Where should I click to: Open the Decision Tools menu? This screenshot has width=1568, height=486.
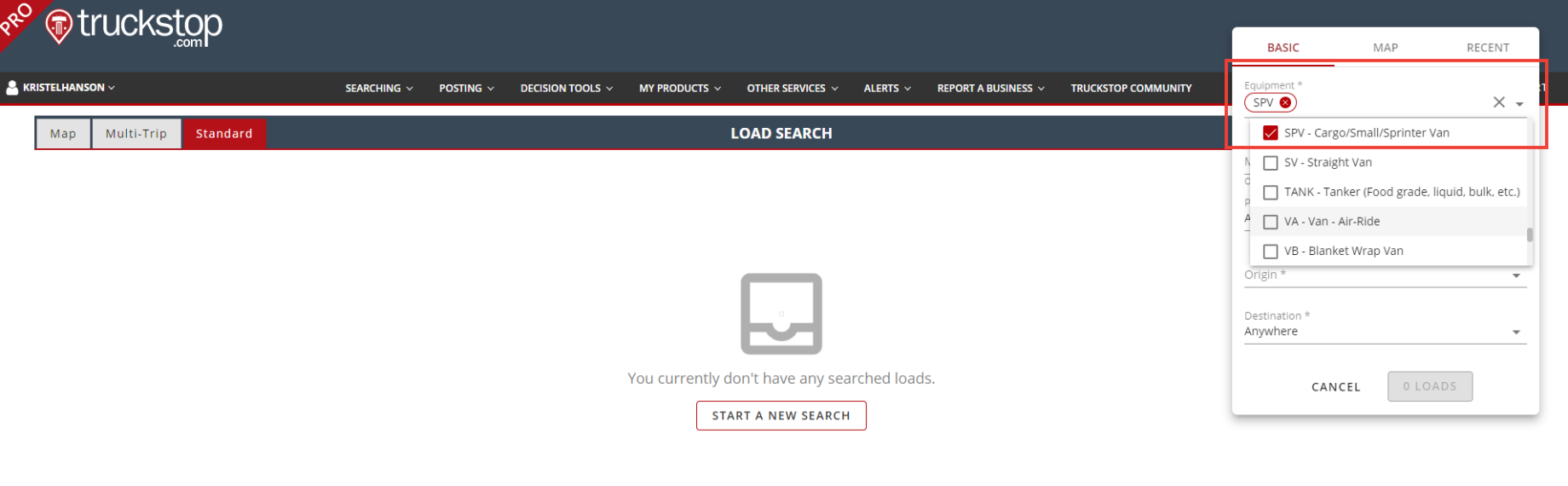[x=566, y=89]
